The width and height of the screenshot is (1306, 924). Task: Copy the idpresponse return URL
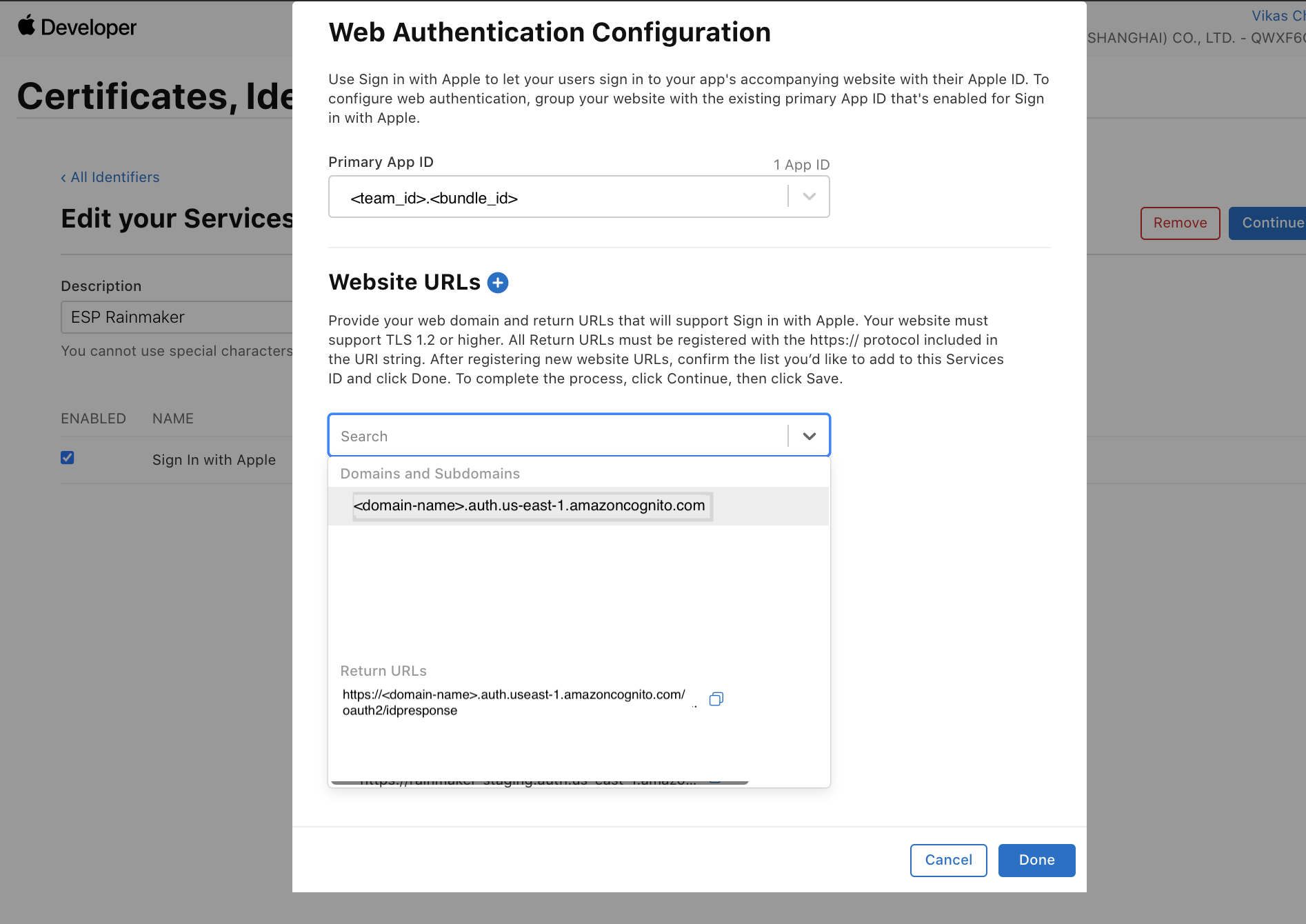click(x=716, y=699)
